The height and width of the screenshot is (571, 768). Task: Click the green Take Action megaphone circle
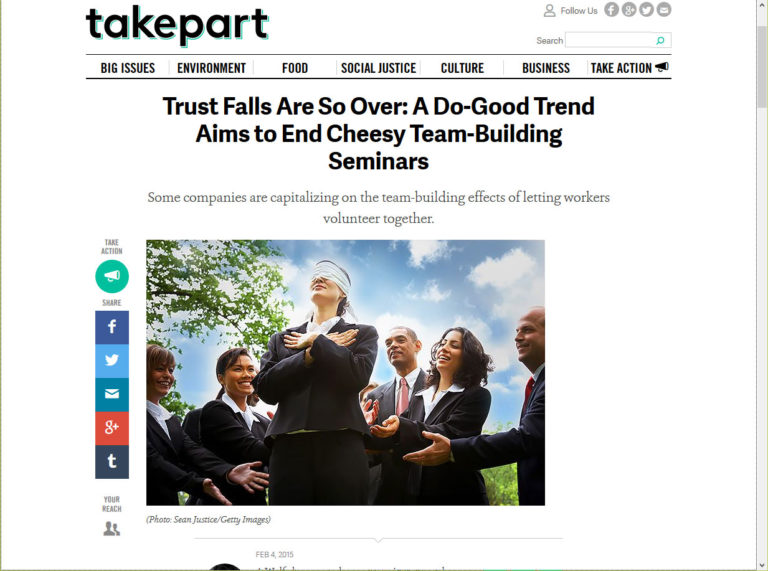[x=112, y=277]
